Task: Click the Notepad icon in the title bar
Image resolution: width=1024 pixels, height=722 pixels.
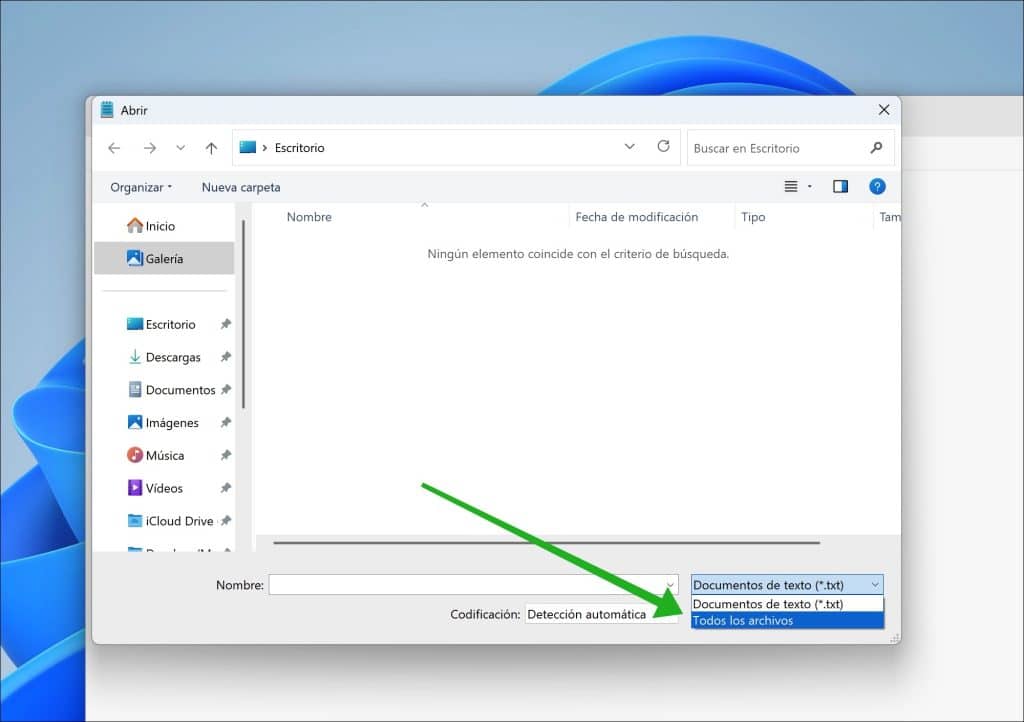Action: (x=107, y=110)
